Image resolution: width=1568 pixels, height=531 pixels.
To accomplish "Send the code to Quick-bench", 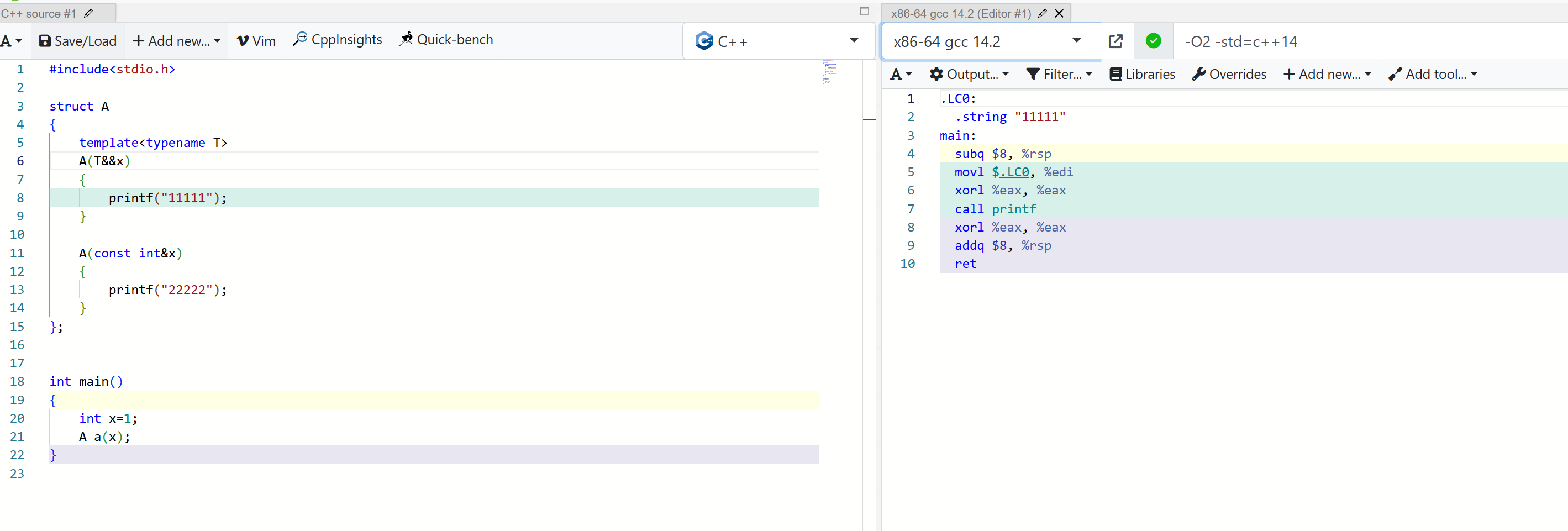I will pos(446,40).
